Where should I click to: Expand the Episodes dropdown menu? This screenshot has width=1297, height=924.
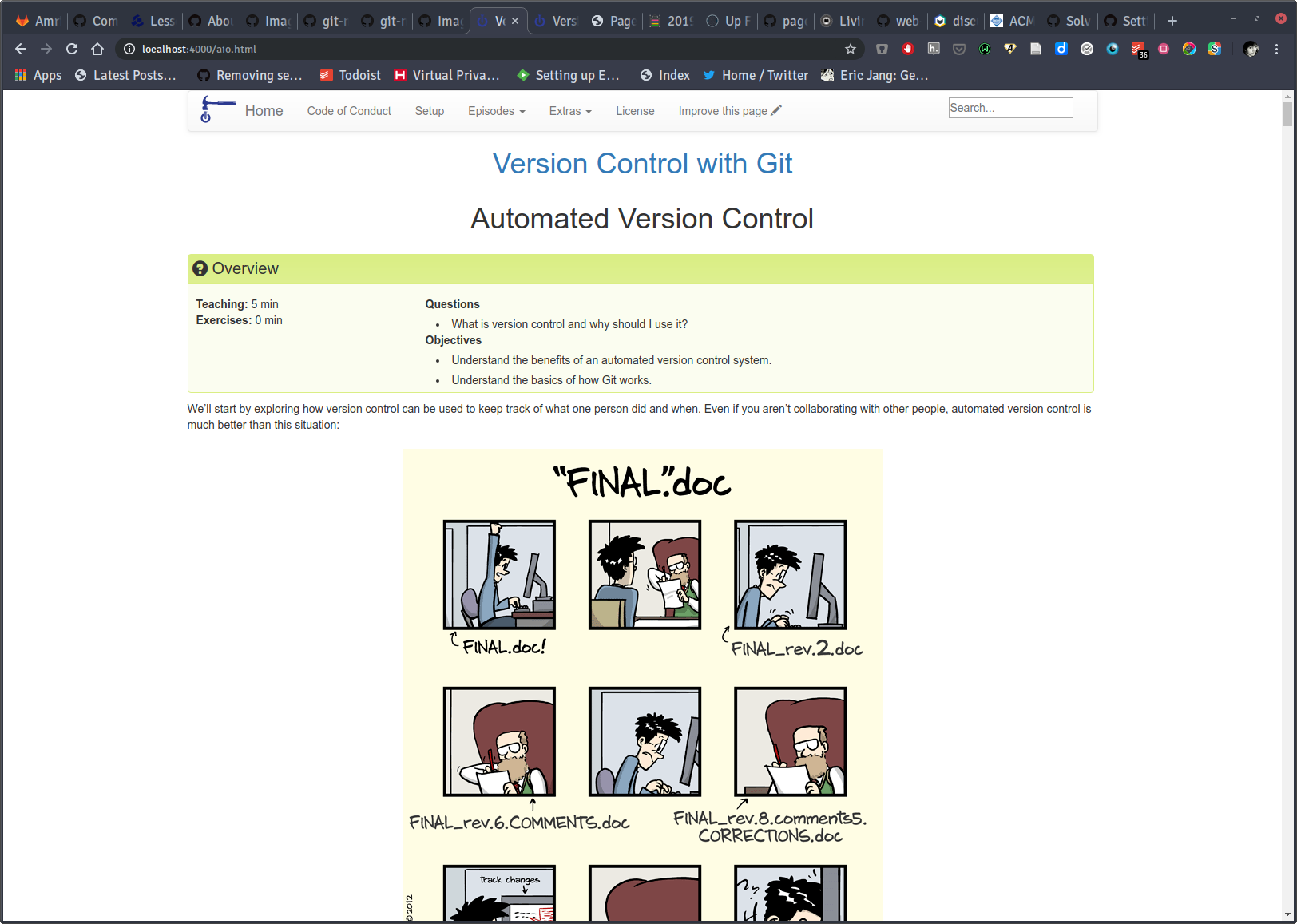click(497, 111)
